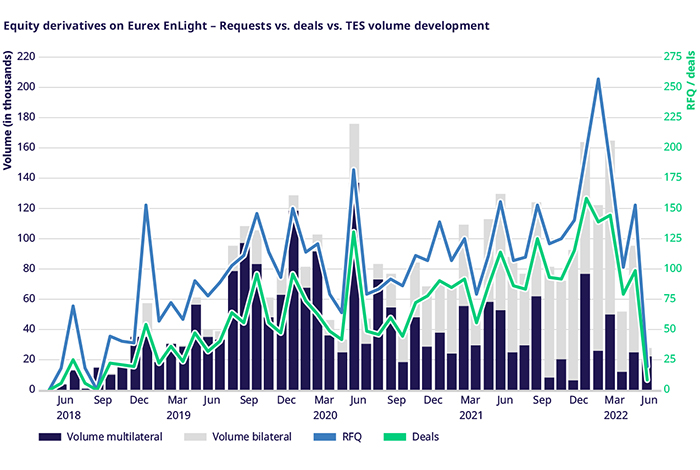This screenshot has width=700, height=470.
Task: Click the top of the tallest gray bilateral bar
Action: [x=354, y=125]
